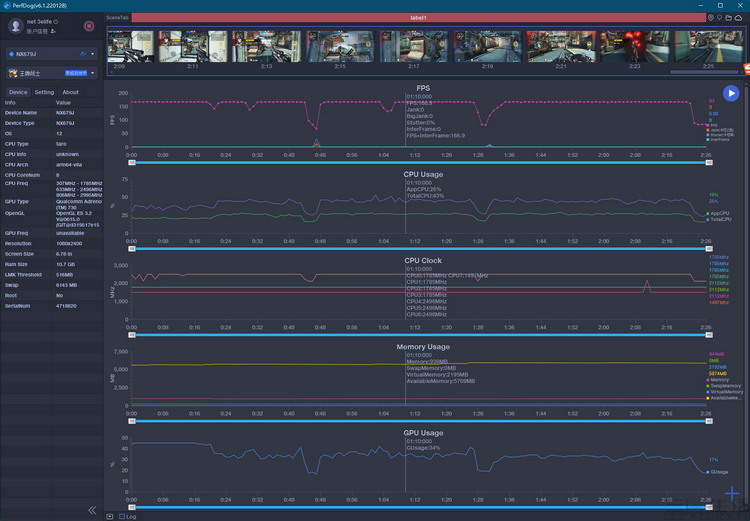This screenshot has height=521, width=750.
Task: Click the FPS chart title
Action: coord(423,88)
